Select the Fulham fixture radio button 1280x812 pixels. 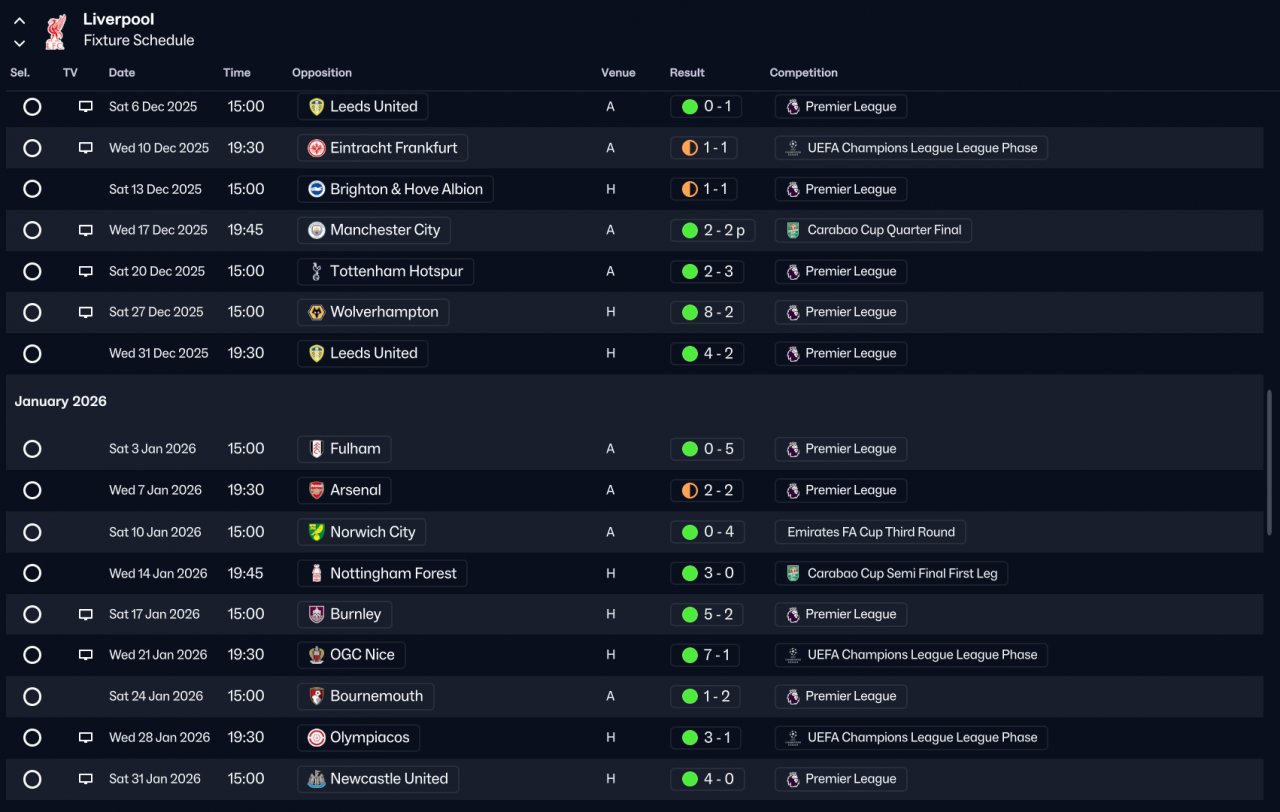[x=32, y=449]
